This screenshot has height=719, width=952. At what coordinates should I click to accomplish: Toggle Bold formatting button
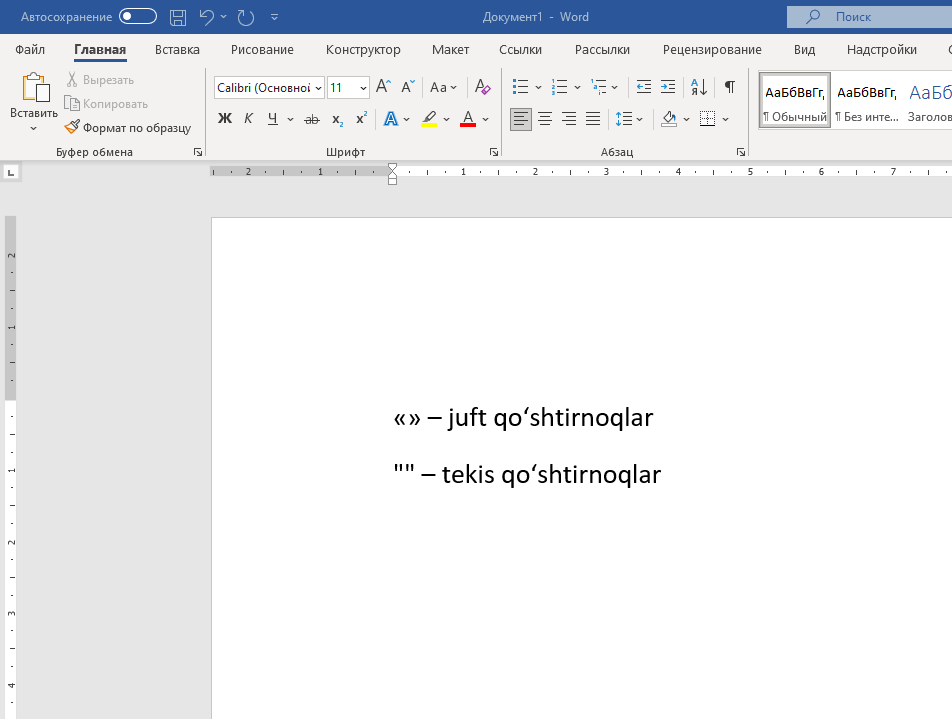pyautogui.click(x=224, y=119)
